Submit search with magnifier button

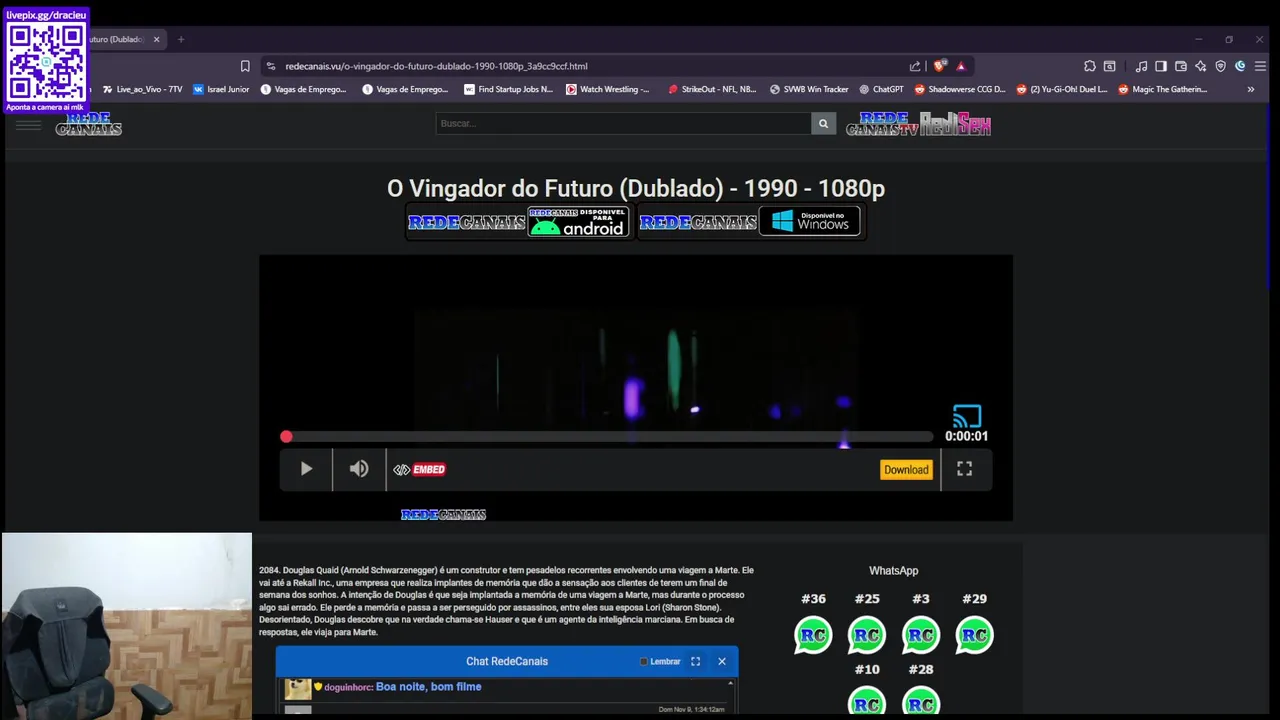[x=823, y=123]
